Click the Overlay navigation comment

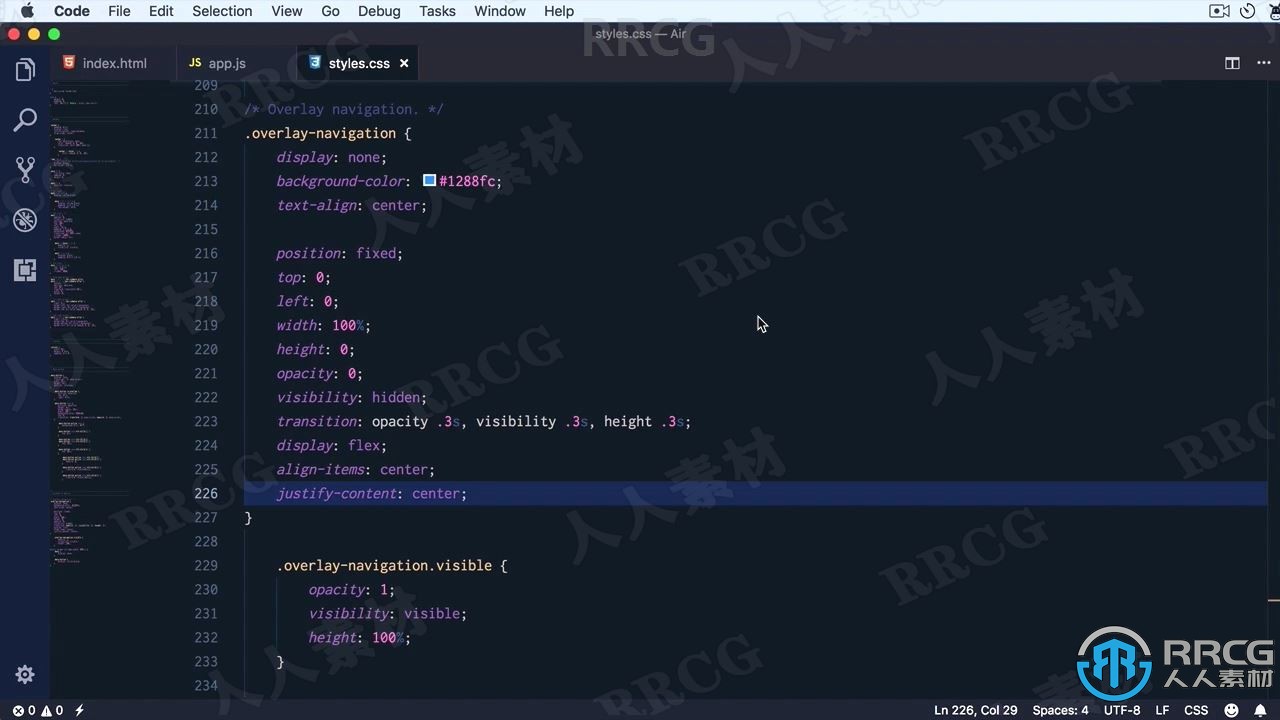click(344, 109)
